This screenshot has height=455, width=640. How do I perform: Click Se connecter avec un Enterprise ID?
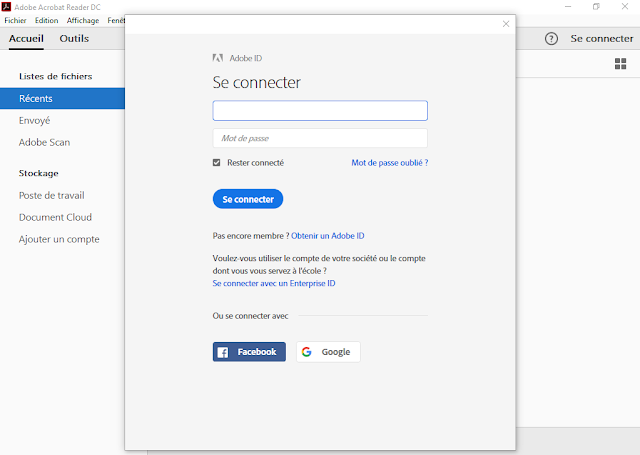coord(274,283)
